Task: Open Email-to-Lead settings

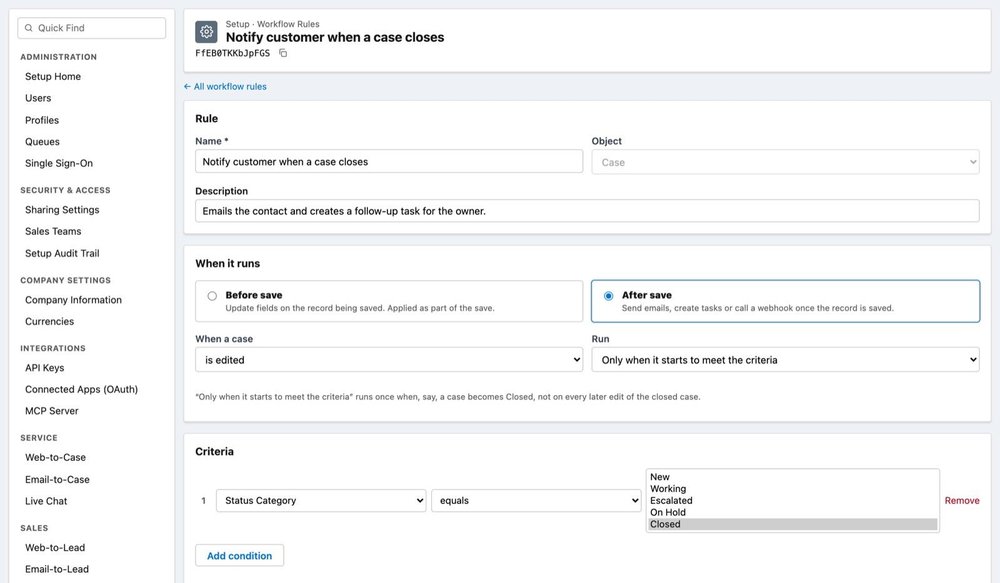Action: pos(57,570)
